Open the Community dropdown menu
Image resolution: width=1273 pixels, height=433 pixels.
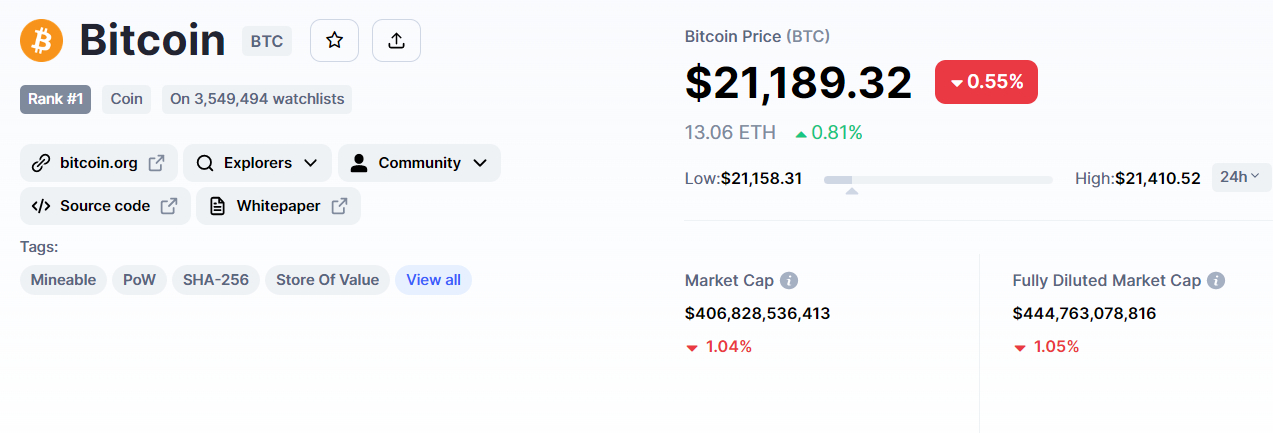pyautogui.click(x=419, y=163)
